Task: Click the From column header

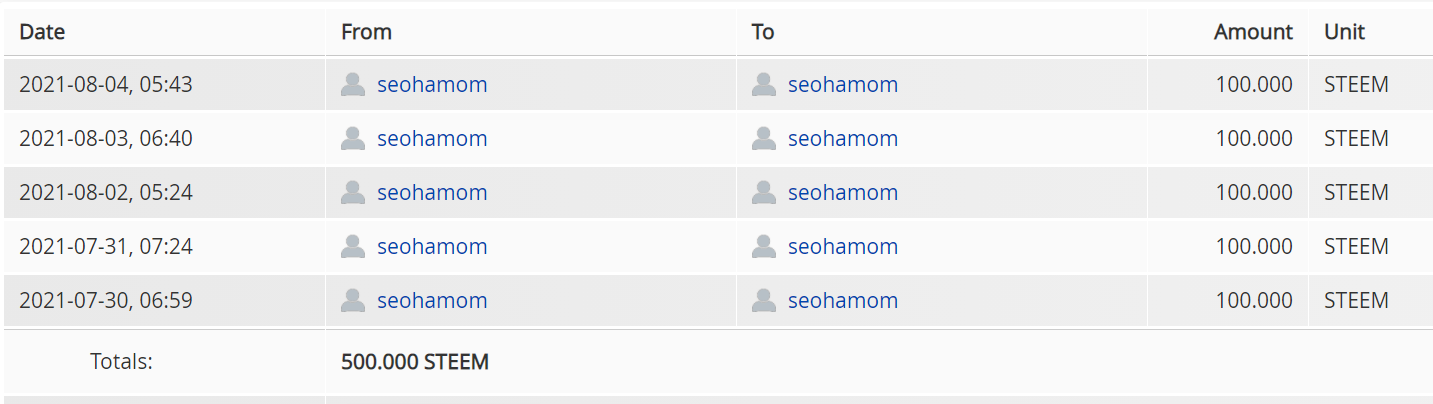Action: click(366, 32)
